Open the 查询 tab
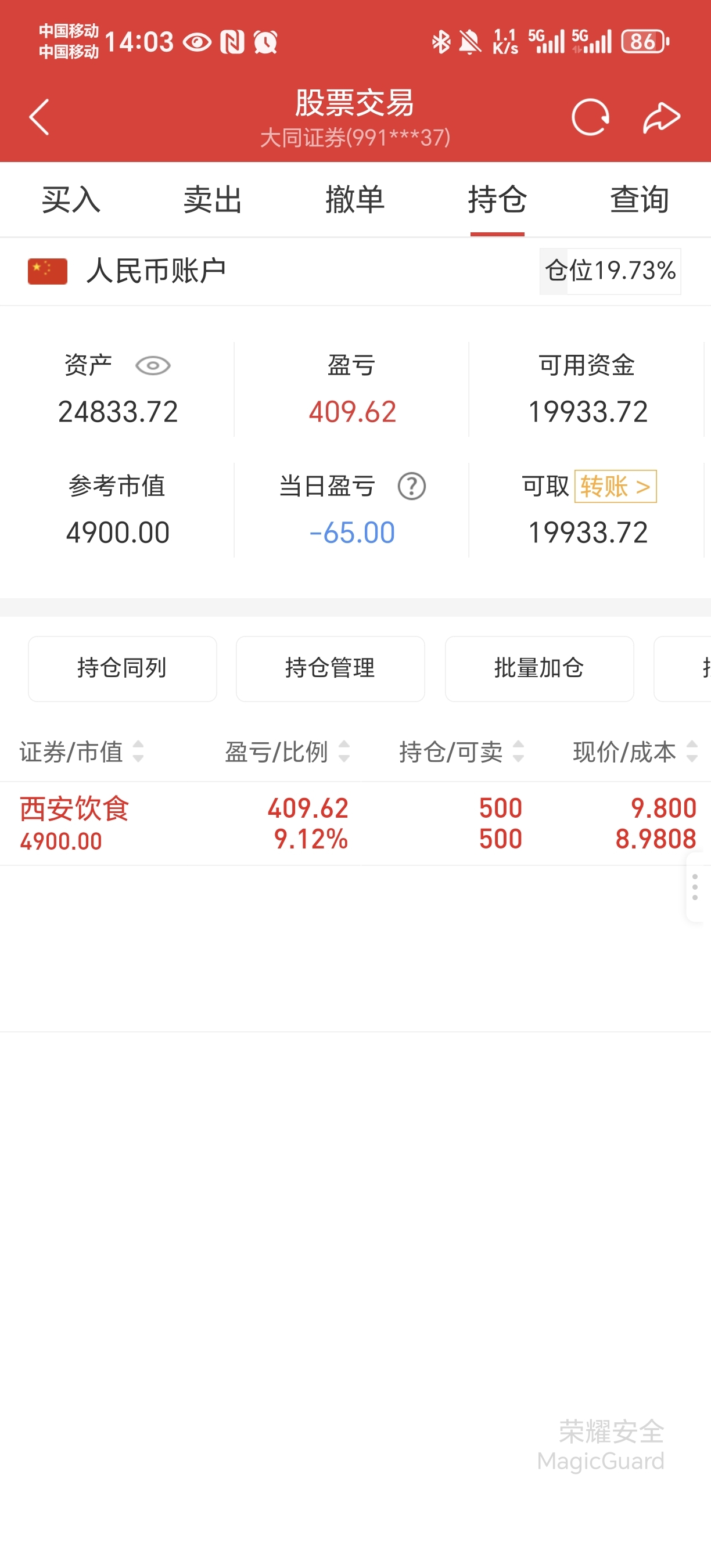This screenshot has width=711, height=1568. coord(640,200)
